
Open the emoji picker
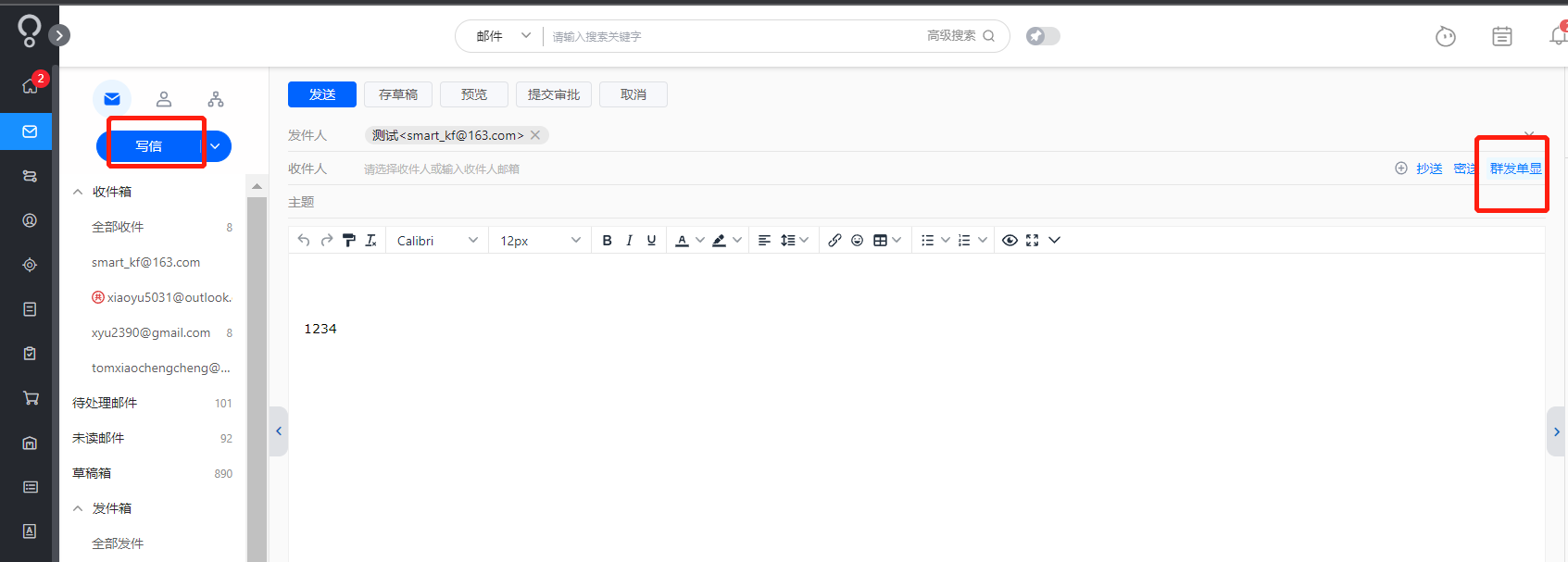pos(857,240)
